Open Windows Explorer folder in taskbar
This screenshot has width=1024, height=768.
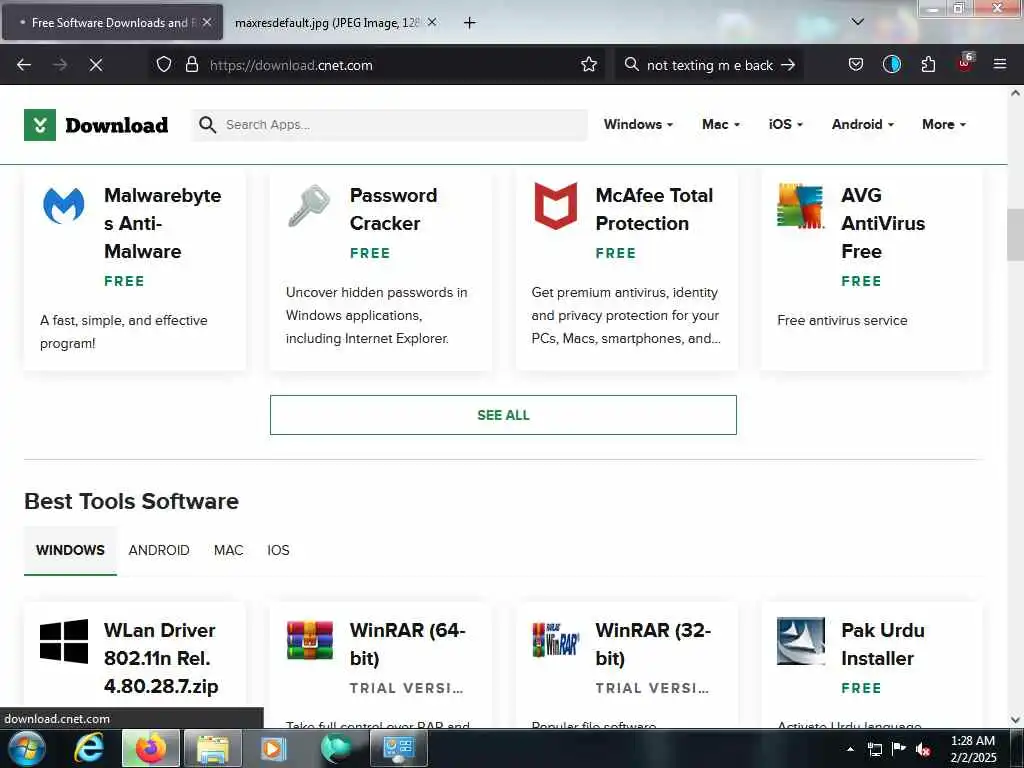[x=213, y=748]
